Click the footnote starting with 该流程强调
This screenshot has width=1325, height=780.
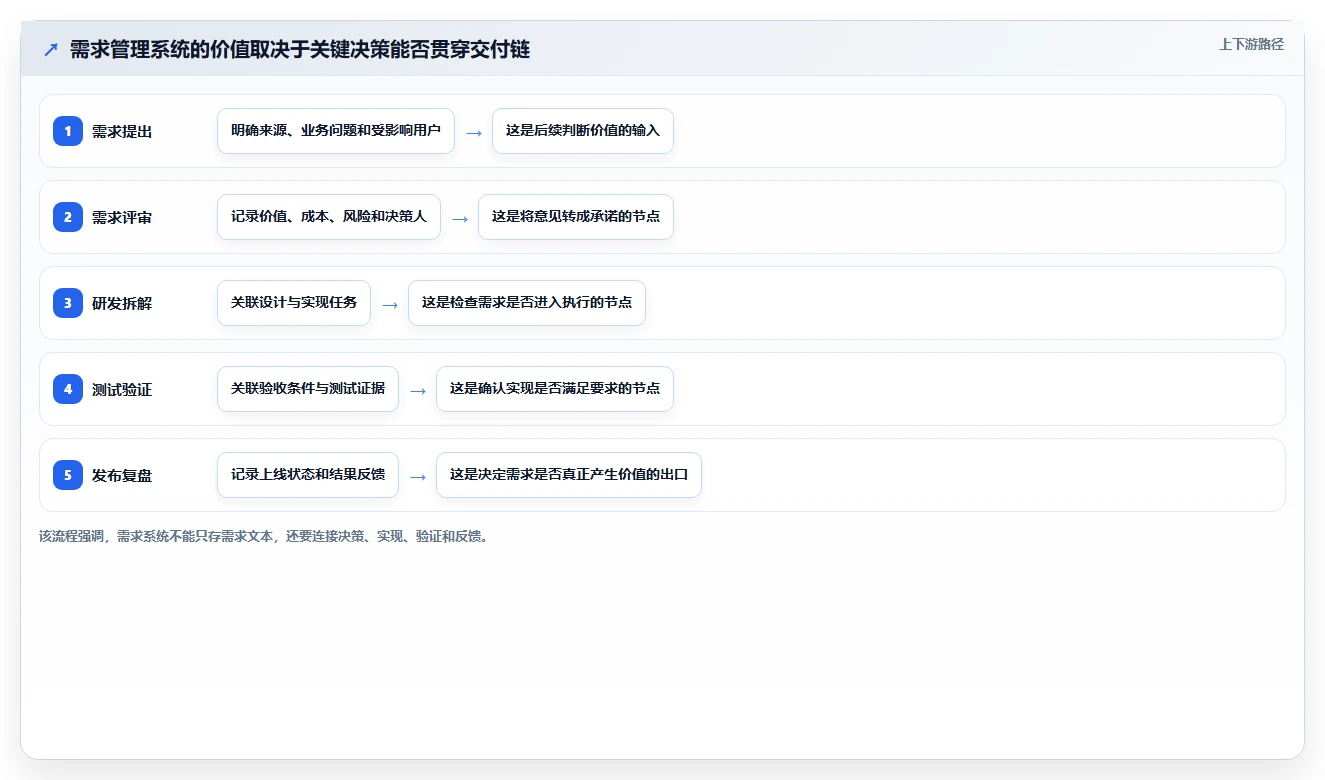[x=263, y=536]
